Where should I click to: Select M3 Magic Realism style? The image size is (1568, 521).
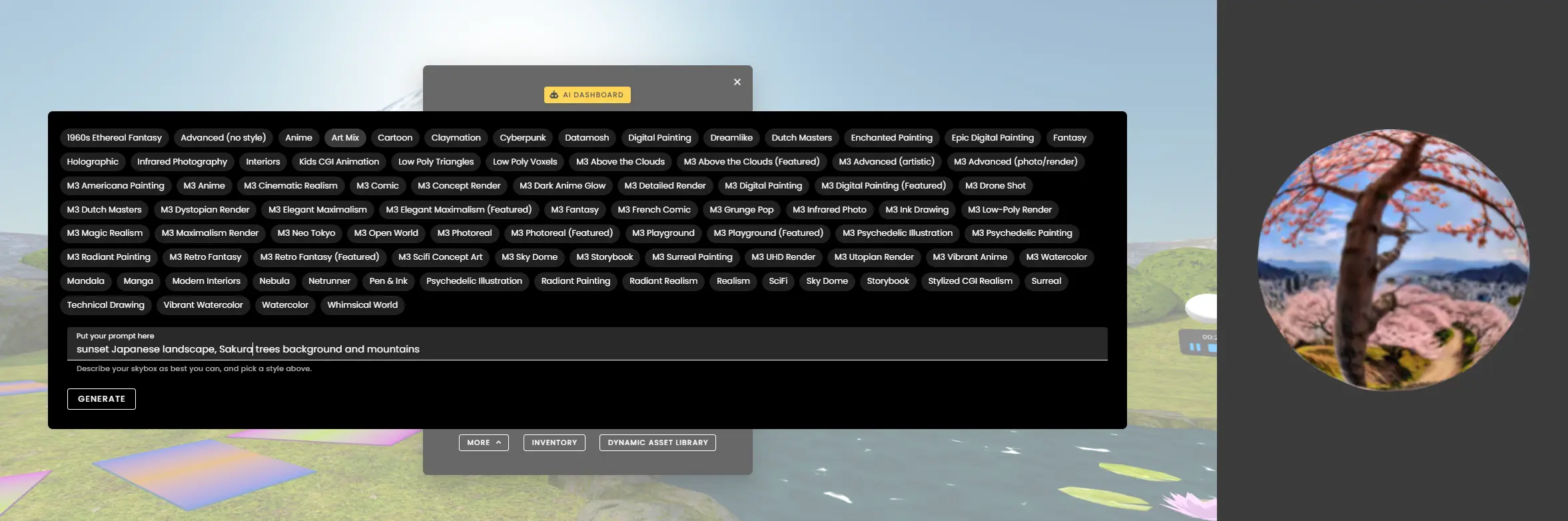(105, 233)
